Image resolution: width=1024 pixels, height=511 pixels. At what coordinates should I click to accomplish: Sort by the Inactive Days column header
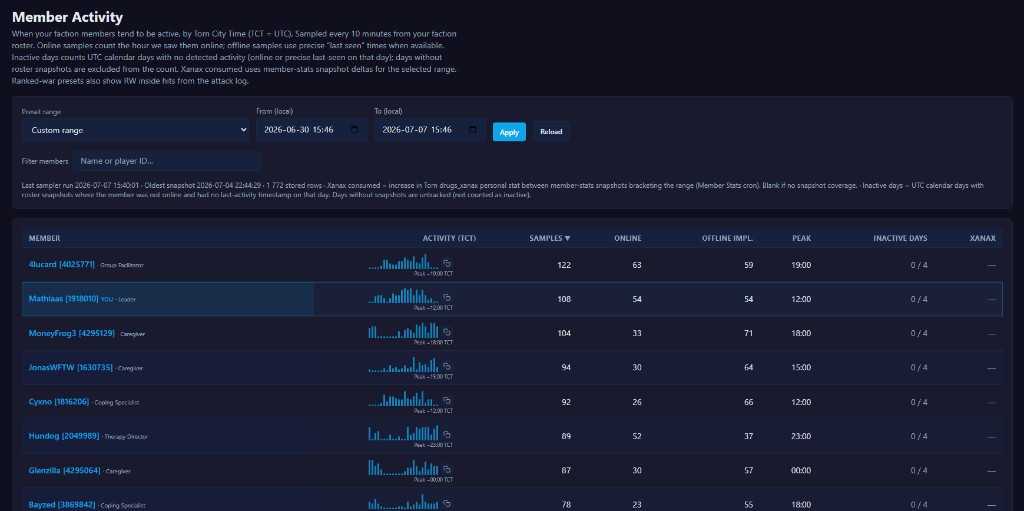[x=900, y=239]
